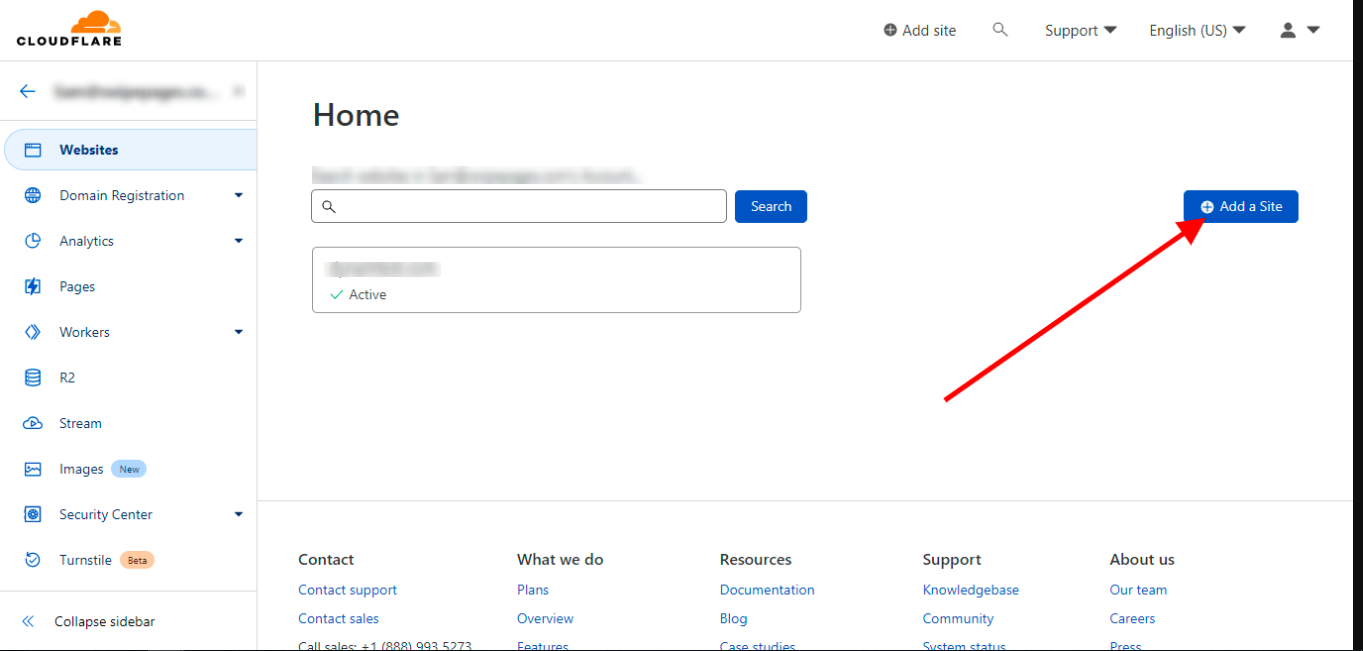Click the Home page heading
Image resolution: width=1363 pixels, height=651 pixels.
click(x=356, y=115)
